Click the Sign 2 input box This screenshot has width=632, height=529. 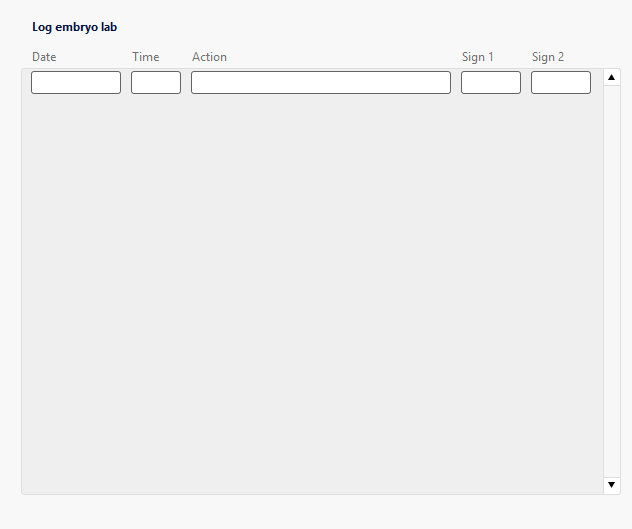point(561,83)
